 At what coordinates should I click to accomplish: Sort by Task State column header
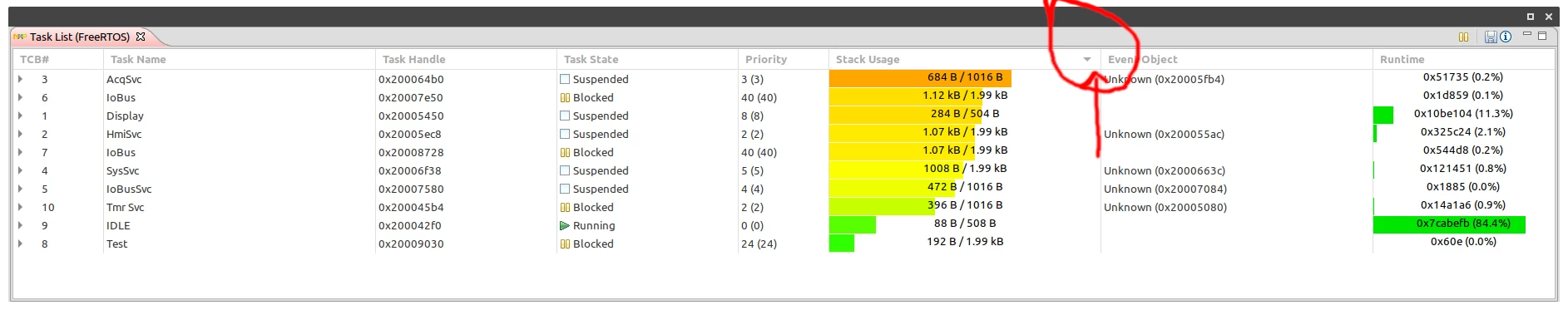coord(647,59)
